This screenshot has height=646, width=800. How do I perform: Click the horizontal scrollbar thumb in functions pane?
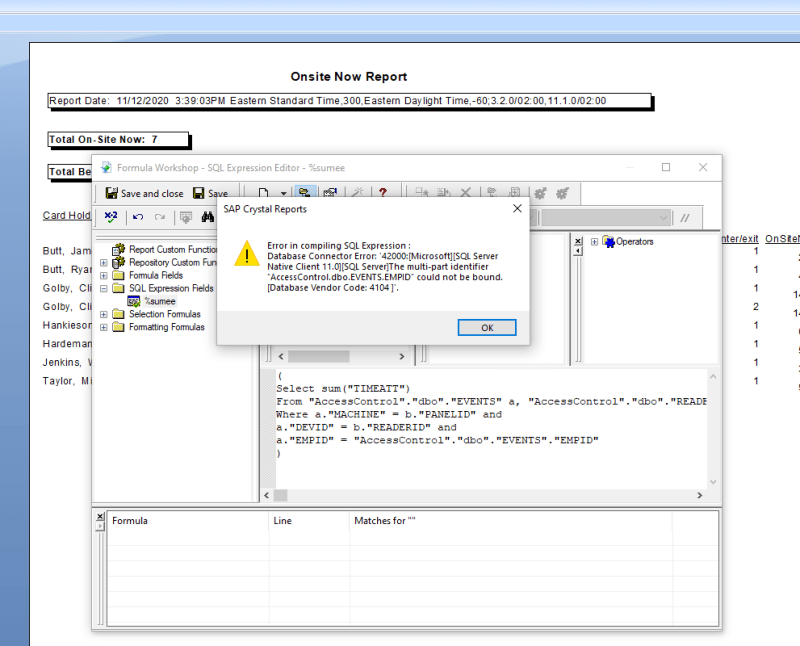[x=319, y=356]
